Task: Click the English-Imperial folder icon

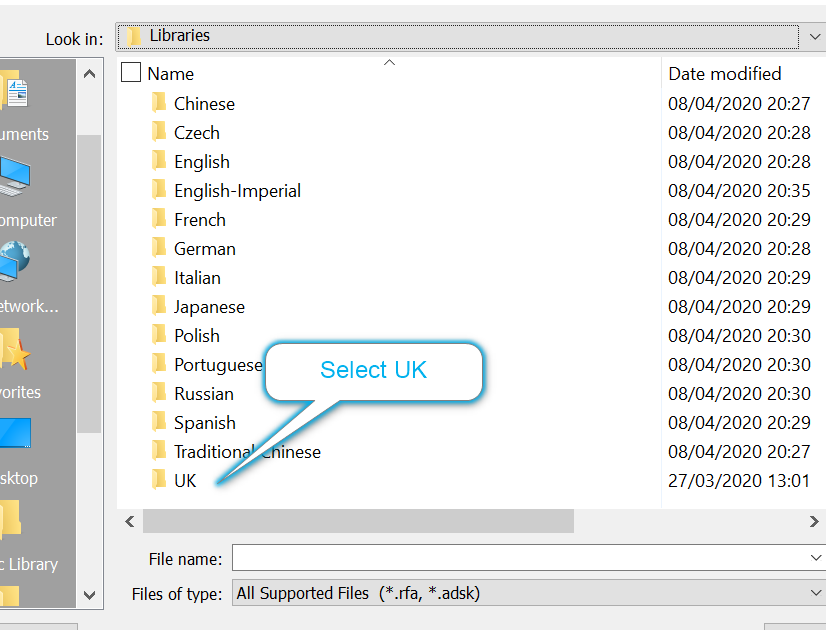Action: [159, 190]
